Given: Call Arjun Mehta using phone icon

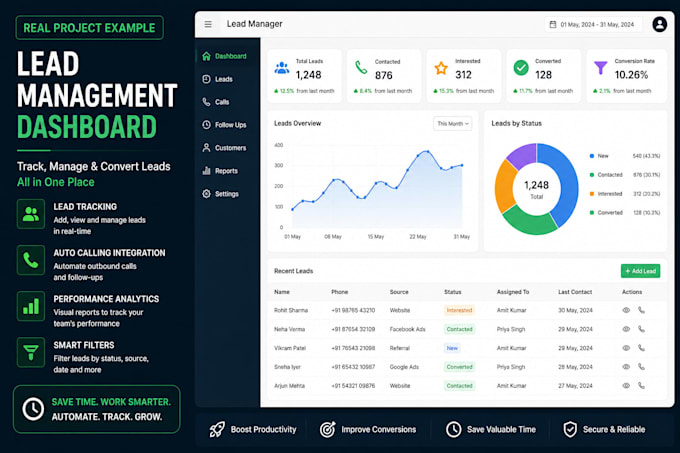Looking at the screenshot, I should coord(641,385).
